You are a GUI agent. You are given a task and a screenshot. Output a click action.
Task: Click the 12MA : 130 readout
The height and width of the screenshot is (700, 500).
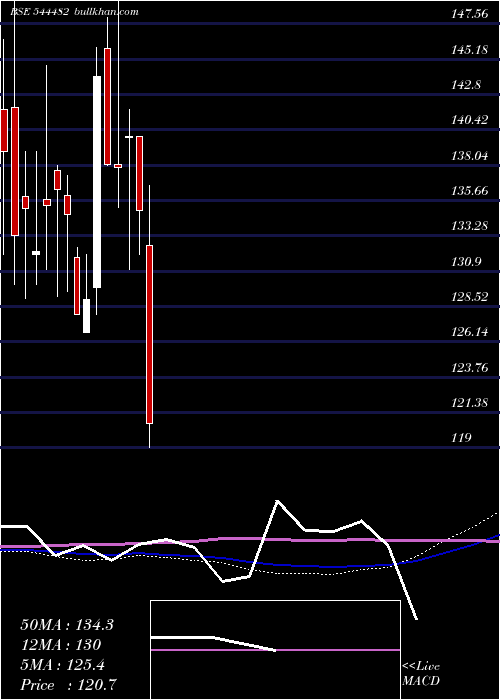click(x=61, y=645)
